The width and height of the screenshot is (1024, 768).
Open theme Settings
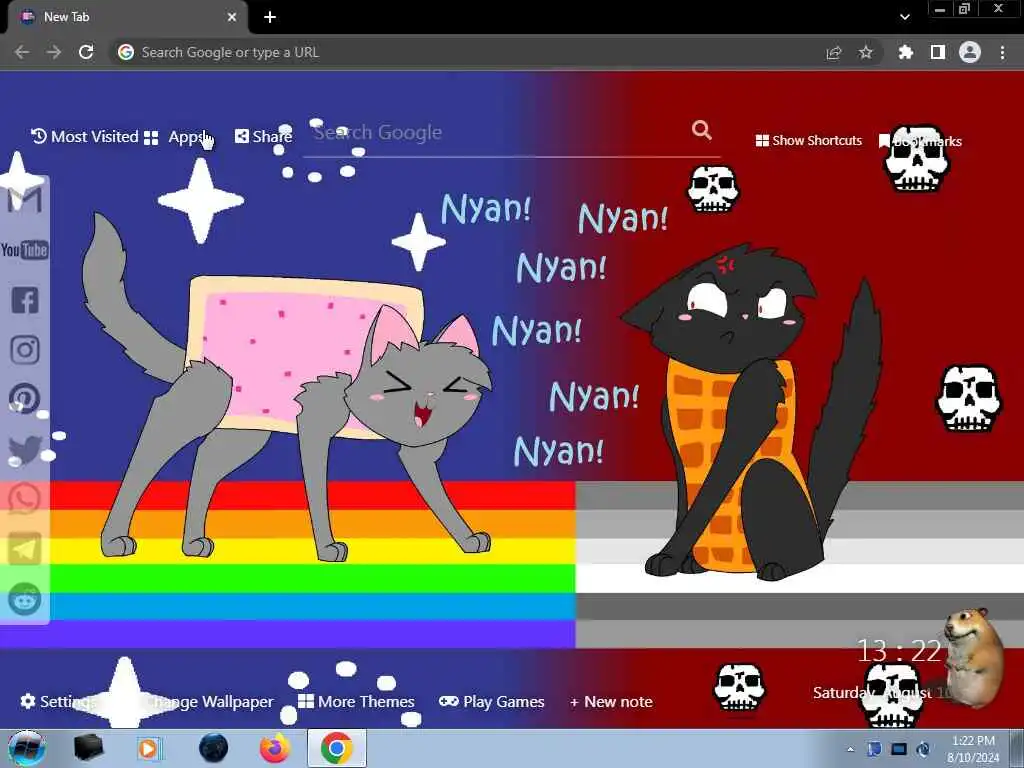pyautogui.click(x=57, y=701)
